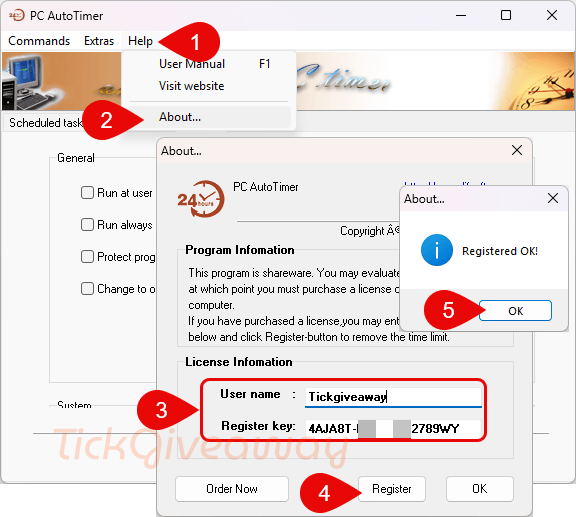
Task: Select User Manual from Help menu
Action: tap(209, 64)
